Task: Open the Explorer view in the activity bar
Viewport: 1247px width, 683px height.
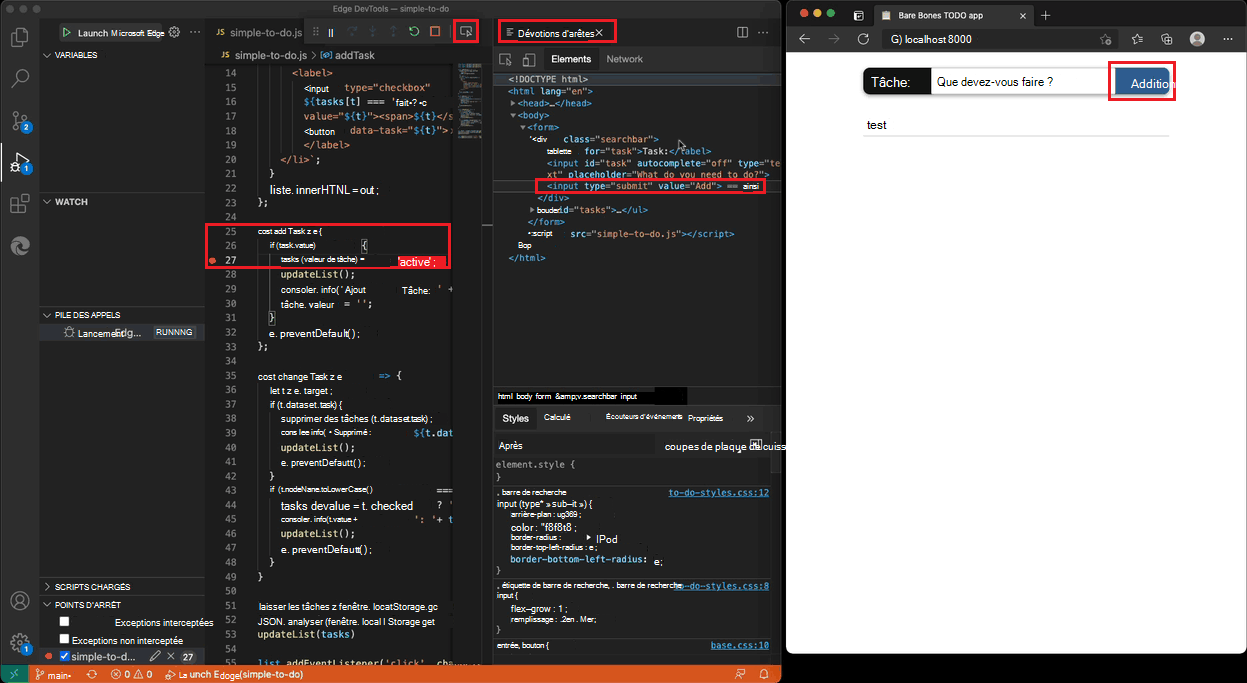Action: click(19, 37)
